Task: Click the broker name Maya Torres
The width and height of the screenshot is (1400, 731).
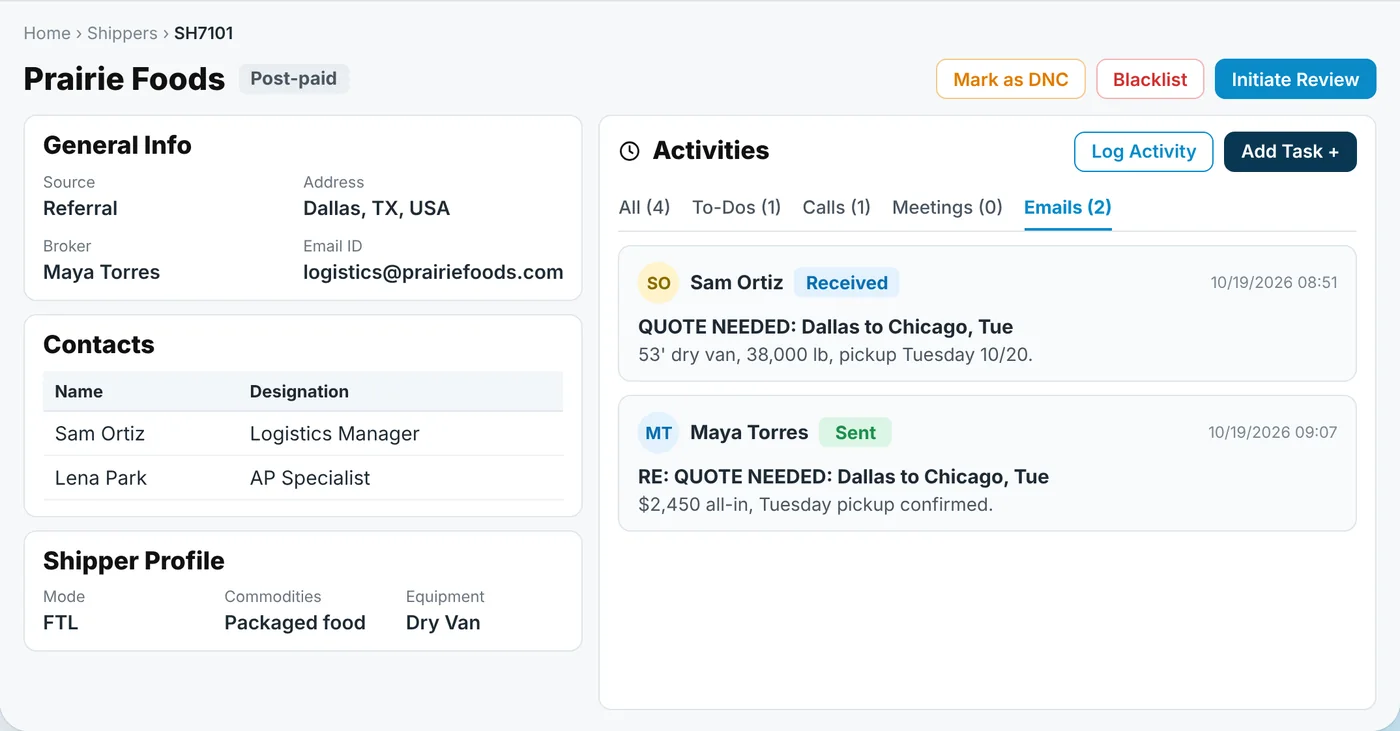Action: pos(101,272)
